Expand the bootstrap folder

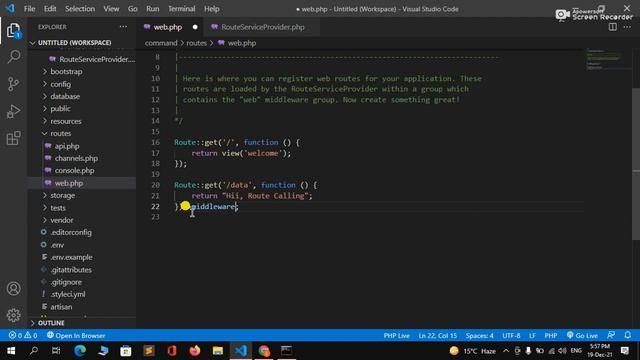click(66, 71)
